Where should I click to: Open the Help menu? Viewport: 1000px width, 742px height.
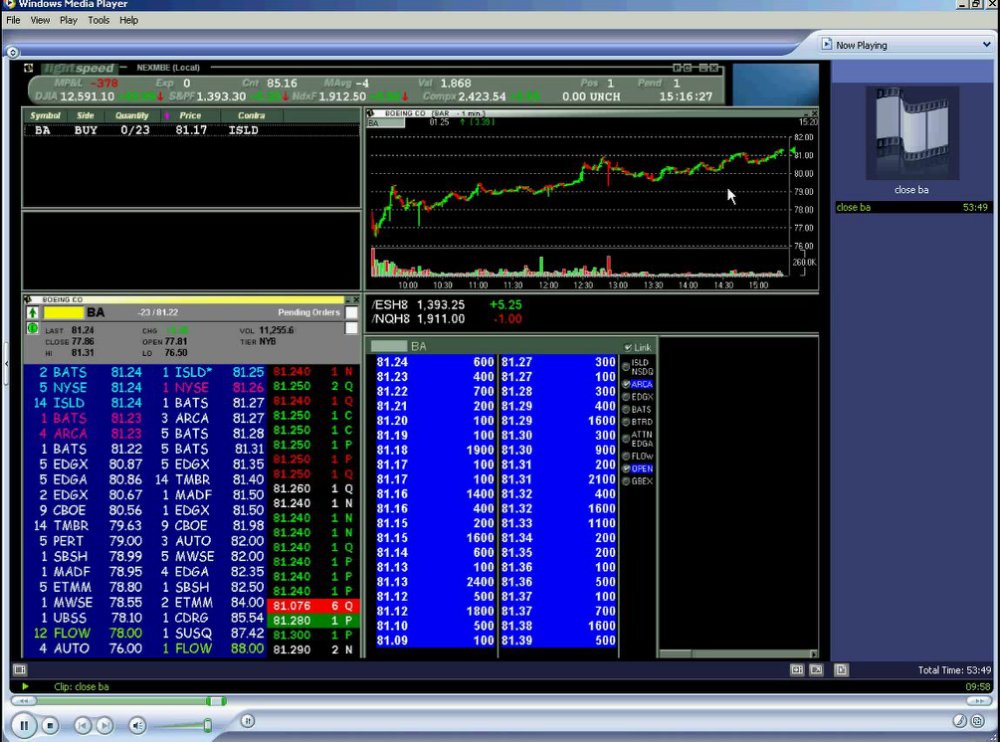coord(129,20)
